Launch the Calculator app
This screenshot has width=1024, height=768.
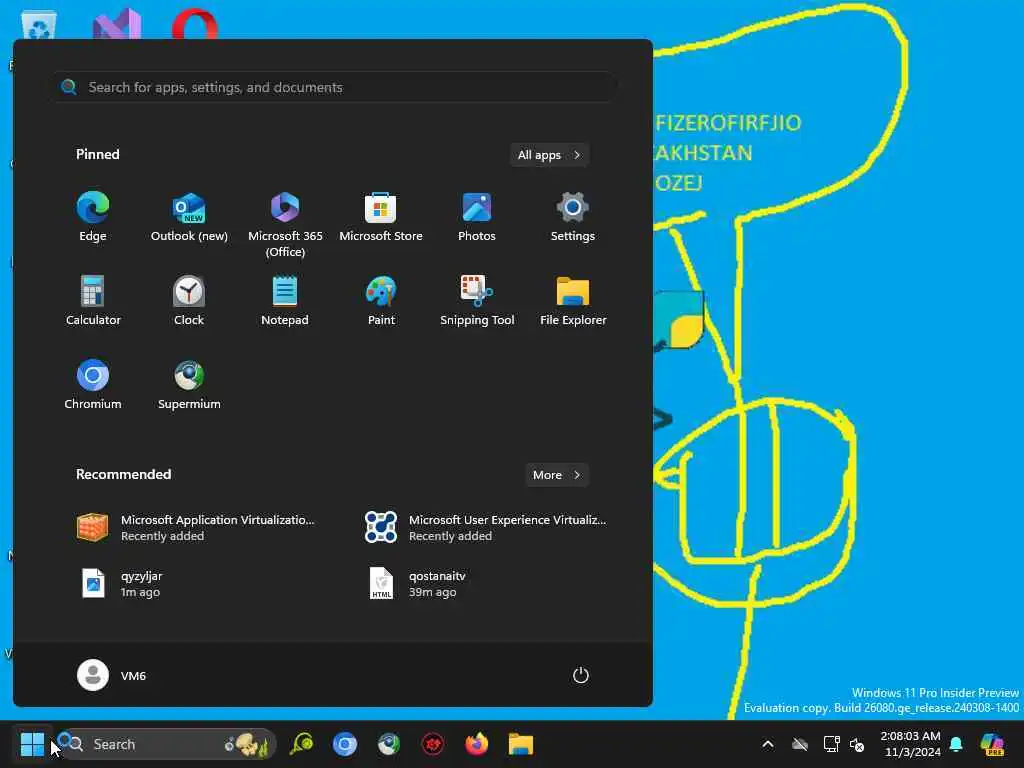click(x=93, y=301)
